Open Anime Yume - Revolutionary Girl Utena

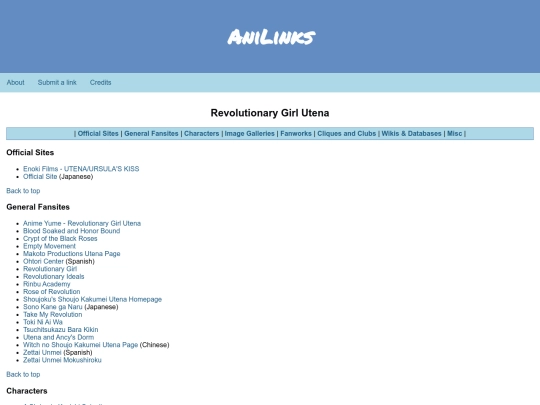[82, 224]
